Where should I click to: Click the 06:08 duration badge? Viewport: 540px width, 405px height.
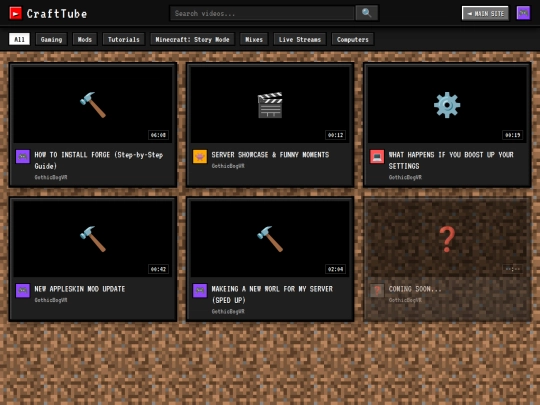(158, 135)
